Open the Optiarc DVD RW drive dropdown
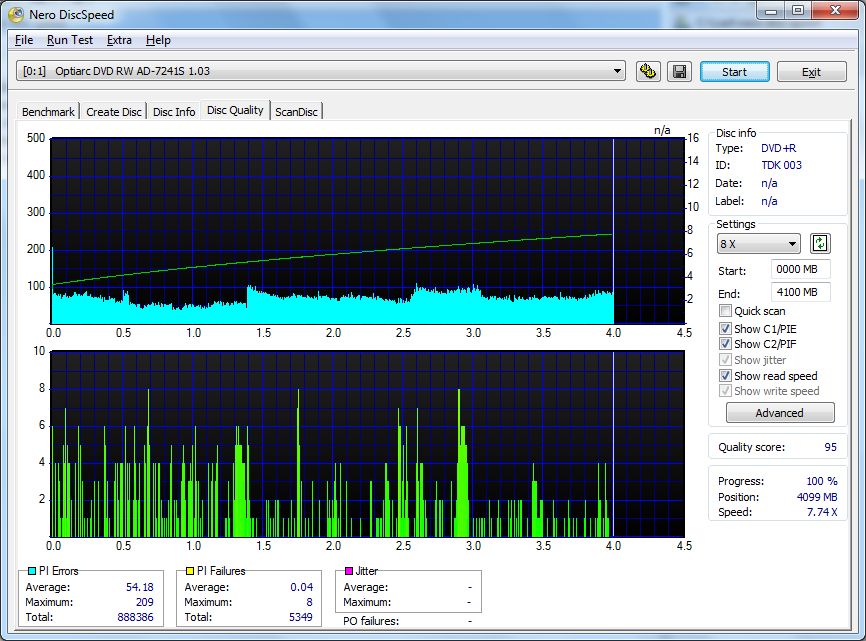 tap(618, 71)
